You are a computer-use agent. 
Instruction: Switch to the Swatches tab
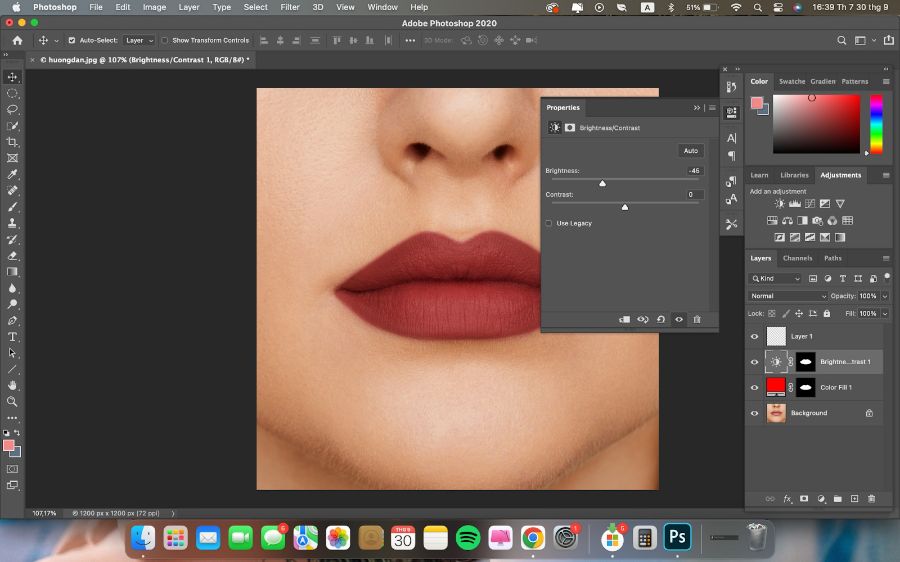pyautogui.click(x=792, y=82)
